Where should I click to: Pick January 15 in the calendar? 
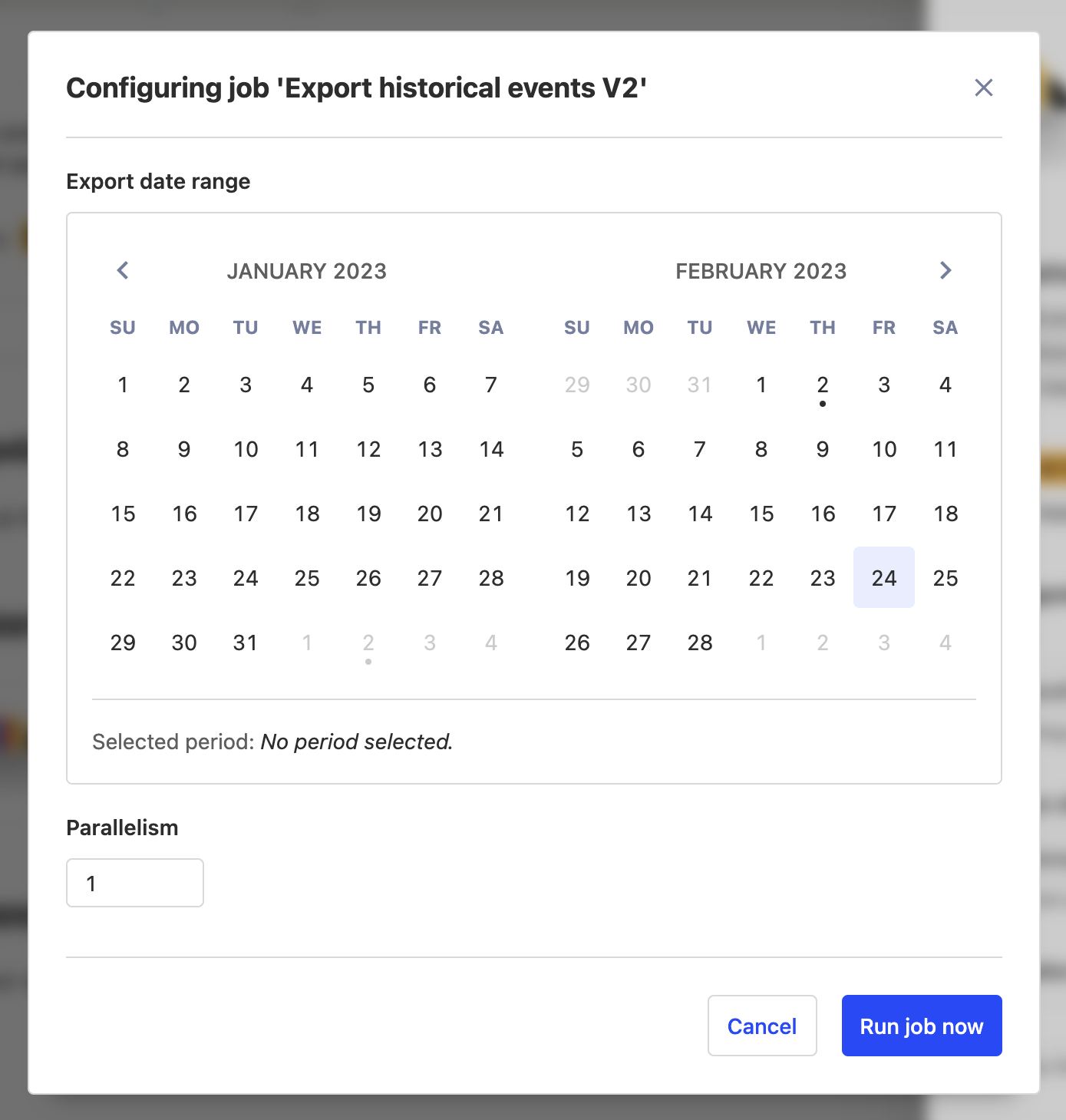(123, 514)
